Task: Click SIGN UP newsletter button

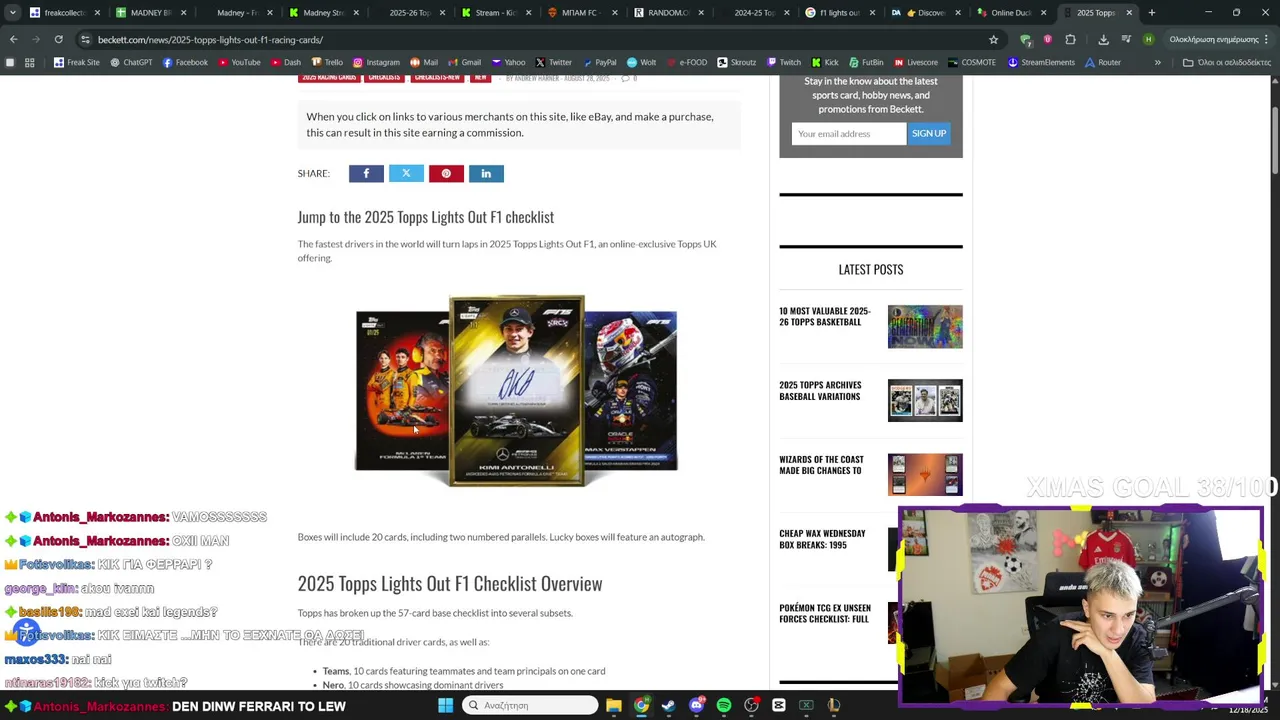Action: pyautogui.click(x=929, y=134)
